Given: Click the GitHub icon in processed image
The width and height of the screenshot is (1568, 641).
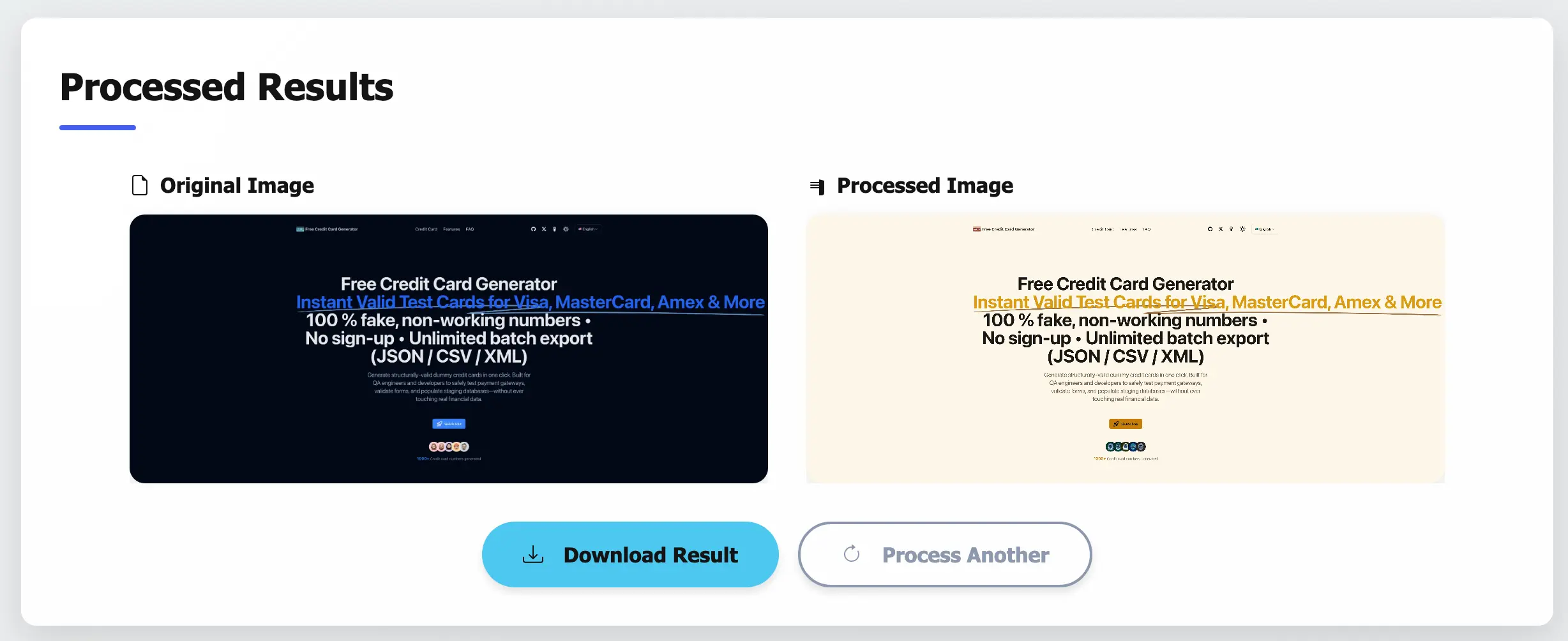Looking at the screenshot, I should [x=1210, y=229].
